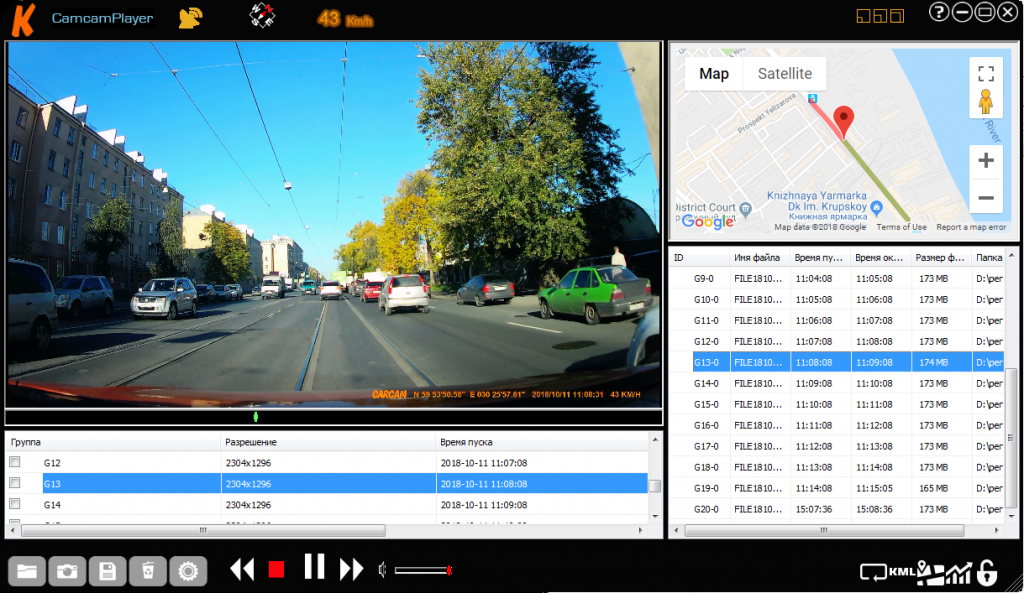Click the unlock padlock icon bottom right

pos(988,572)
